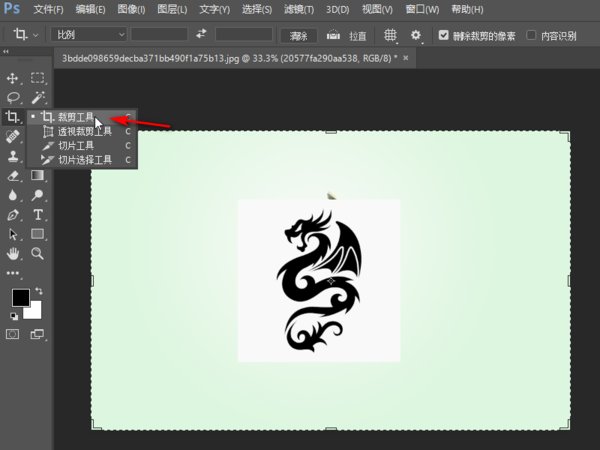Screen dimensions: 600x450
Task: Swap width and height arrows
Action: 201,34
